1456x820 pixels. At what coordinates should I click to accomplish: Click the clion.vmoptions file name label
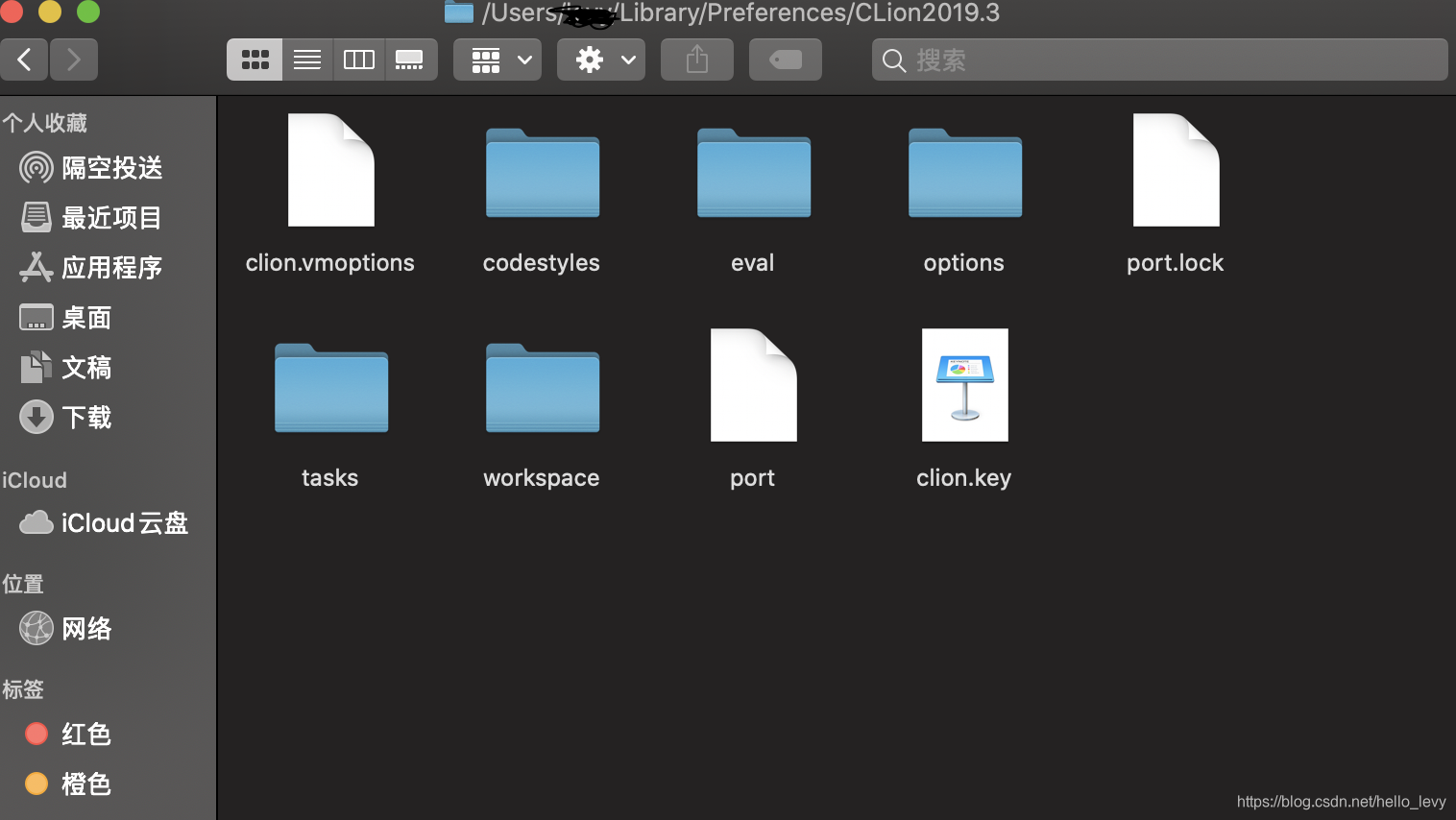tap(330, 263)
